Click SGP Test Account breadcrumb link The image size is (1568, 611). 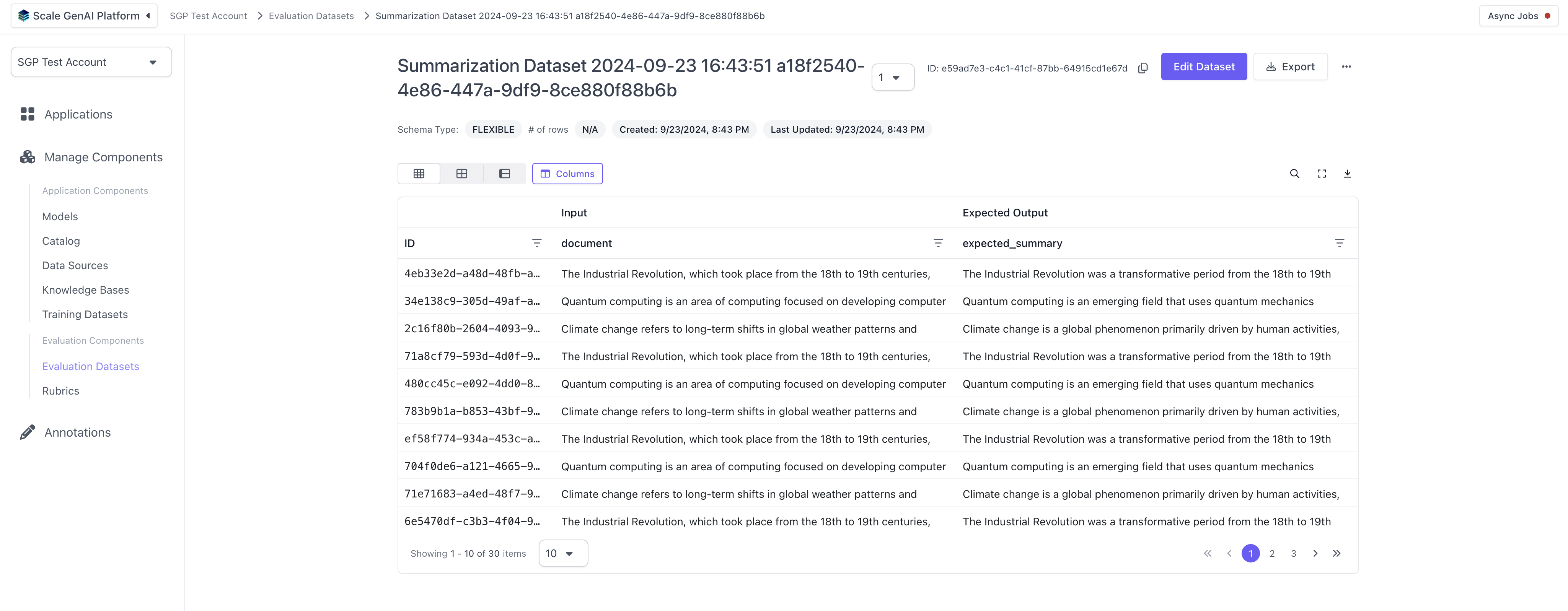click(208, 16)
